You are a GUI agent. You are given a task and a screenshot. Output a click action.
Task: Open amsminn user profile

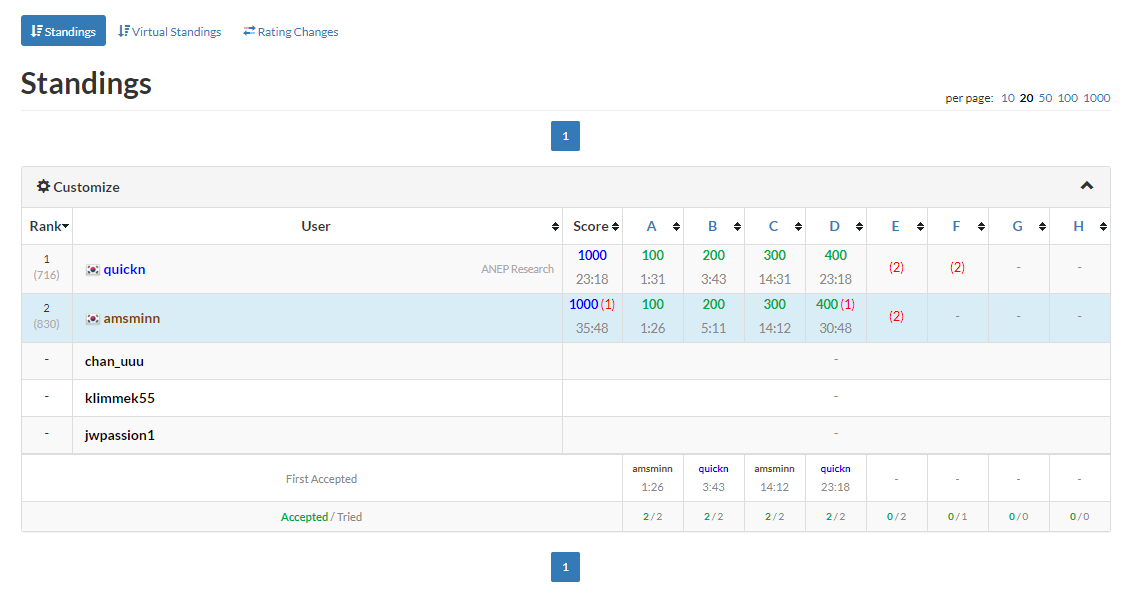(x=132, y=318)
